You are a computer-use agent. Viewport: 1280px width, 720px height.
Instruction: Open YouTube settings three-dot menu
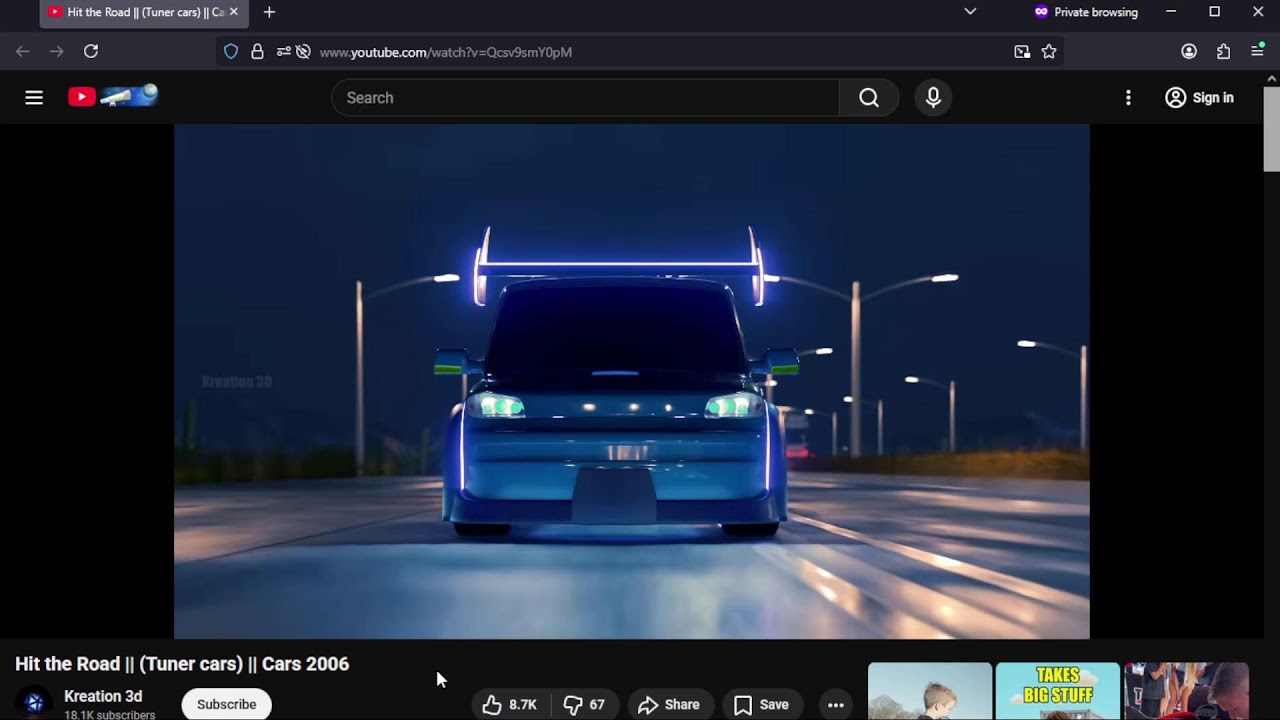[1128, 97]
